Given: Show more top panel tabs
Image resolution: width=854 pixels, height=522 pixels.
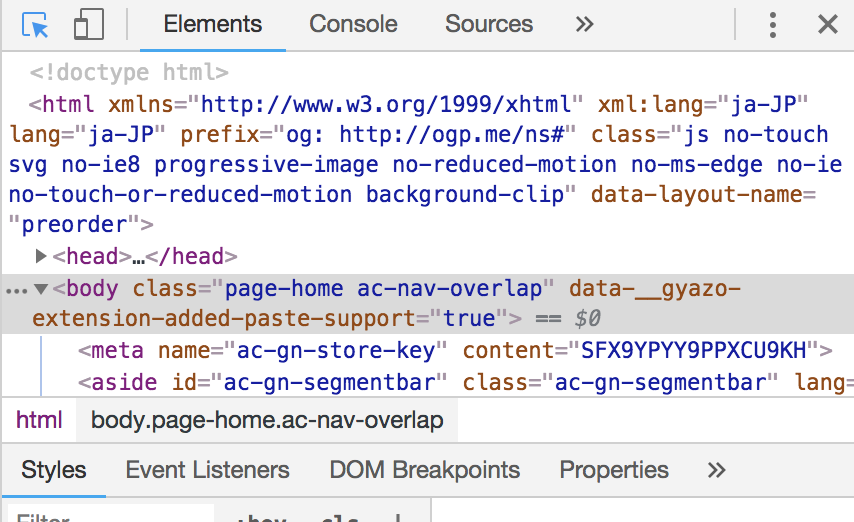Looking at the screenshot, I should pyautogui.click(x=585, y=25).
